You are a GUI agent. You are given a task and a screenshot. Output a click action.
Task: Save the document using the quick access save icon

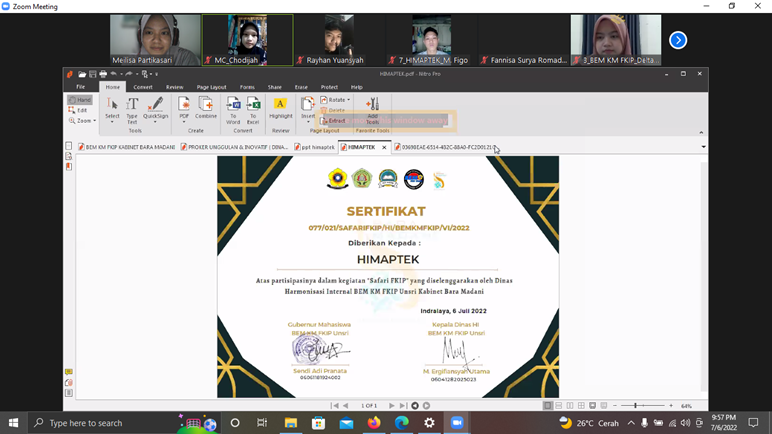[x=93, y=74]
